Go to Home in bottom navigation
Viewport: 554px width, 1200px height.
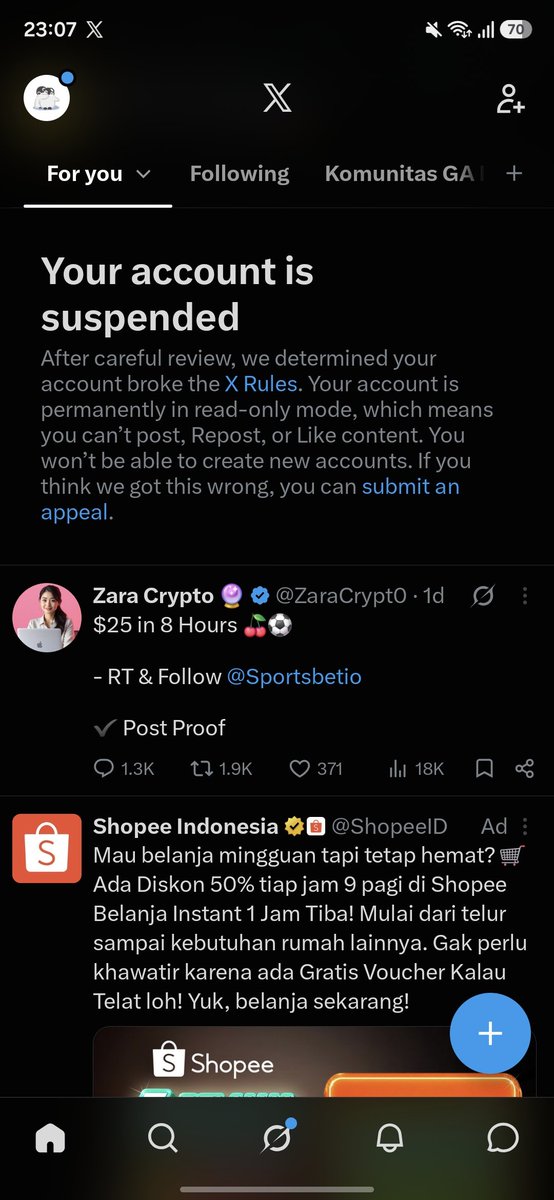[x=49, y=1138]
